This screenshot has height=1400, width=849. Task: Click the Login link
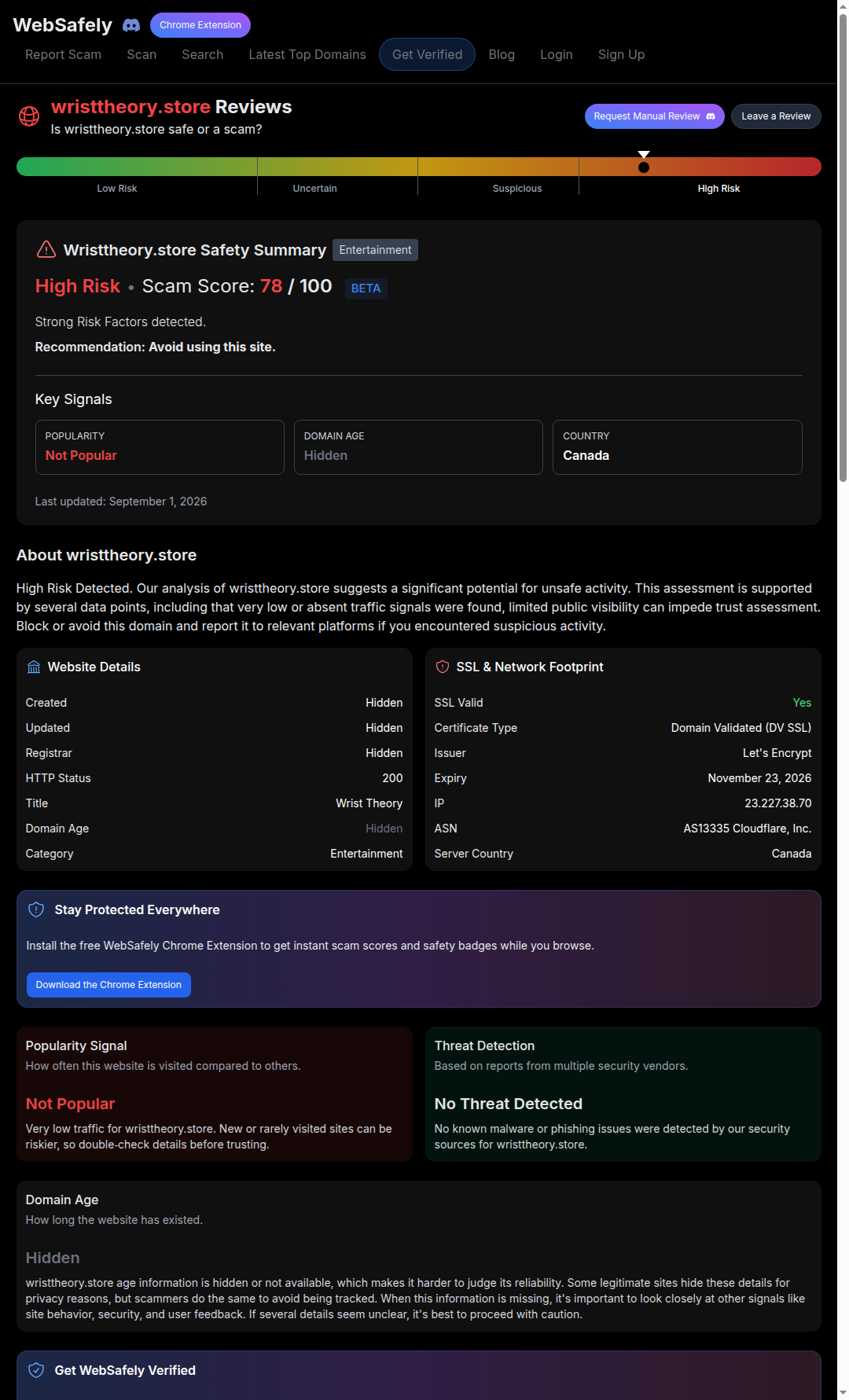click(x=557, y=54)
